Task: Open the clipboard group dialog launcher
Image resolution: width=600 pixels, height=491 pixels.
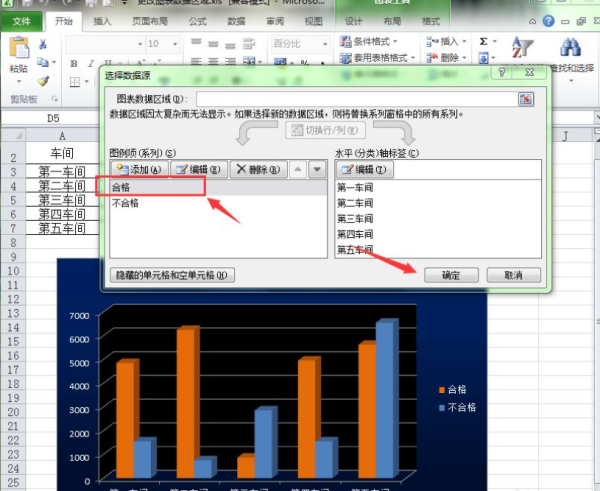Action: [55, 100]
